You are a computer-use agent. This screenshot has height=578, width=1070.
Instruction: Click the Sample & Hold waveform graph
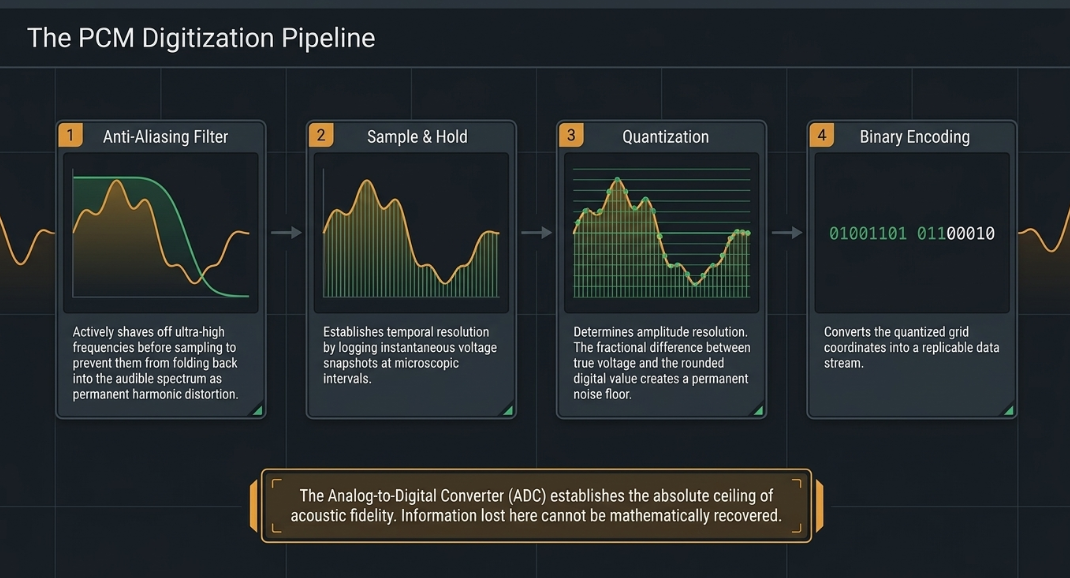tap(411, 233)
